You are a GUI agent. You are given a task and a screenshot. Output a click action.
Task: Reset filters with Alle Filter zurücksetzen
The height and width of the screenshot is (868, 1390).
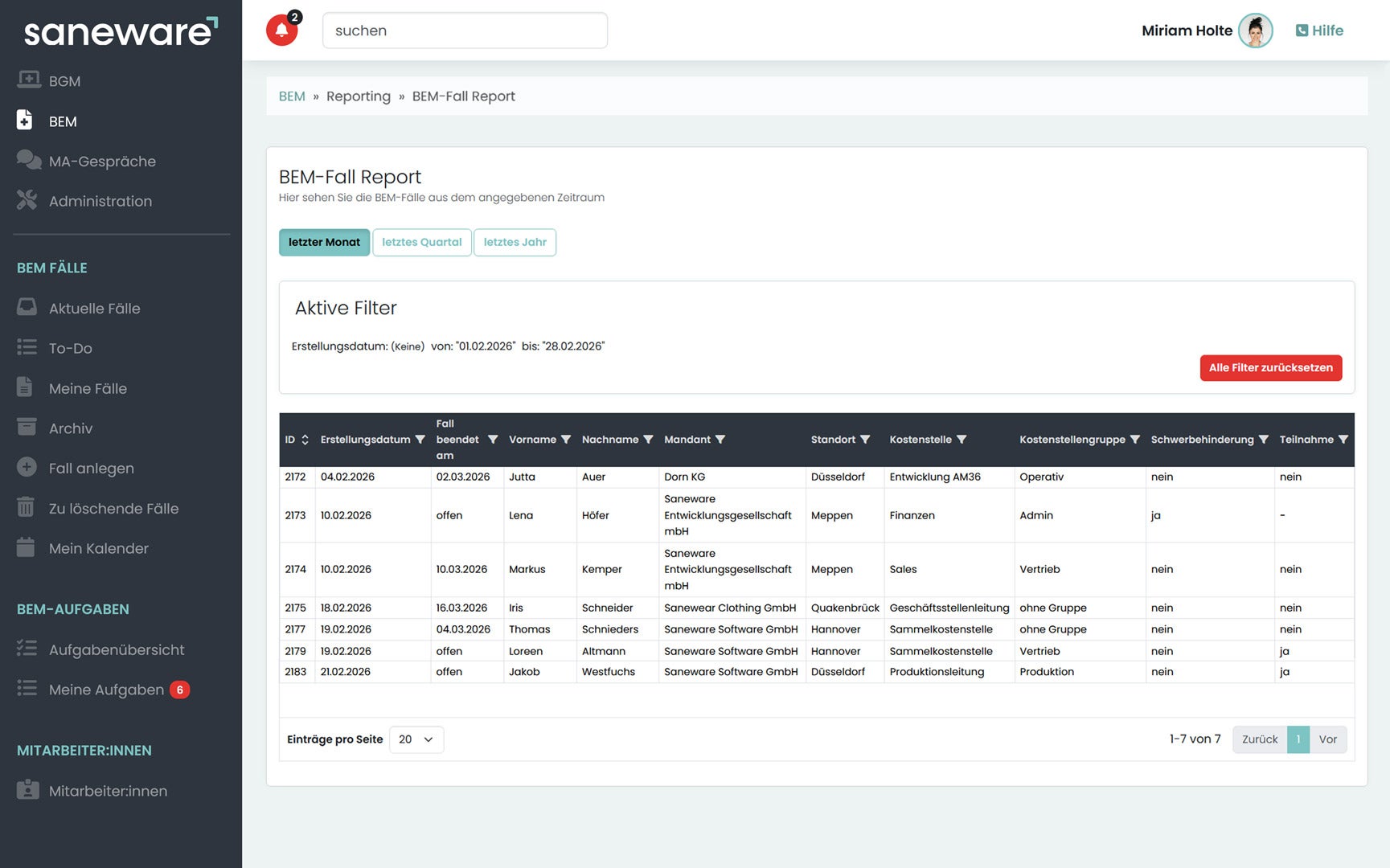(x=1270, y=367)
